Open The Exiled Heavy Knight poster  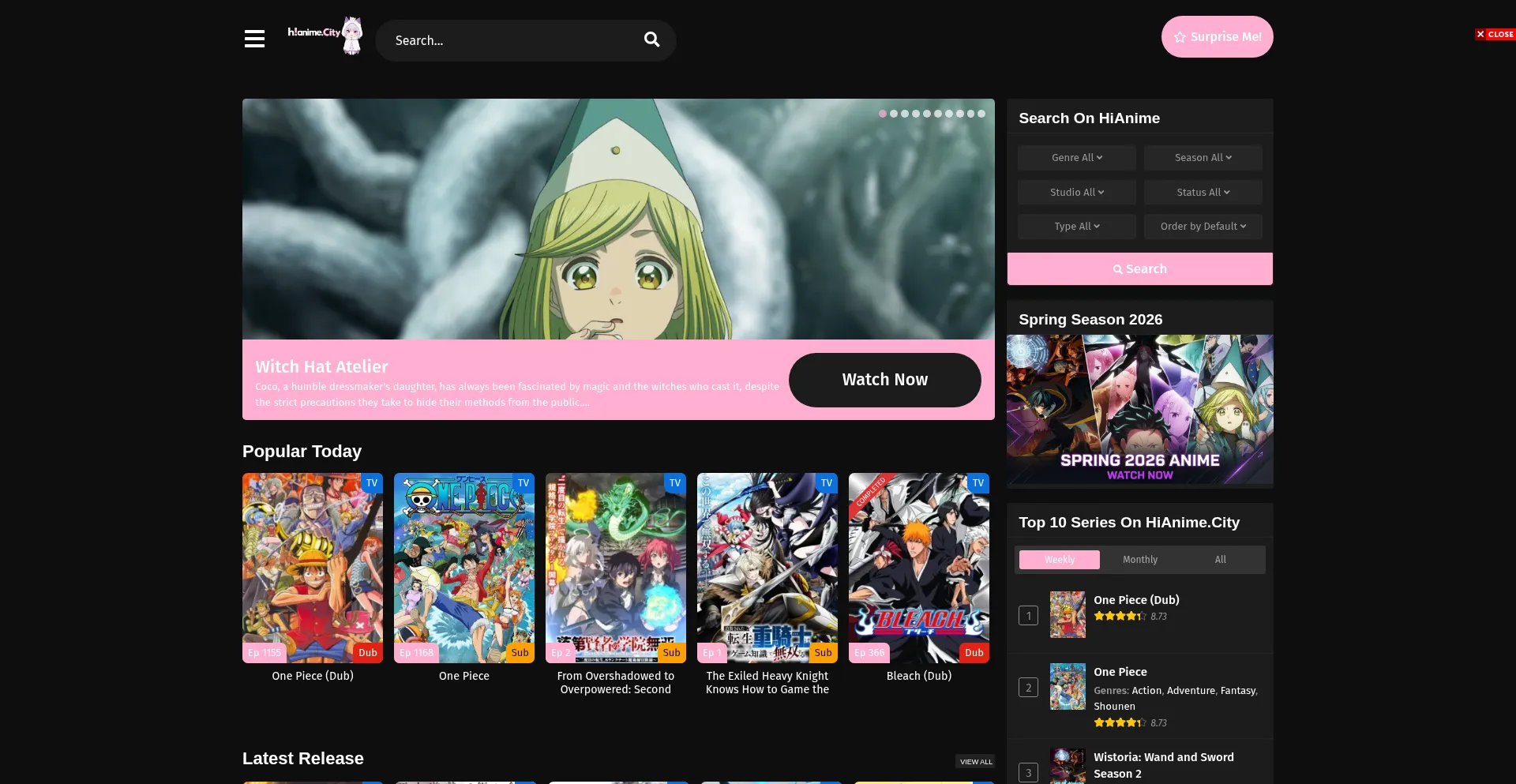(x=767, y=568)
